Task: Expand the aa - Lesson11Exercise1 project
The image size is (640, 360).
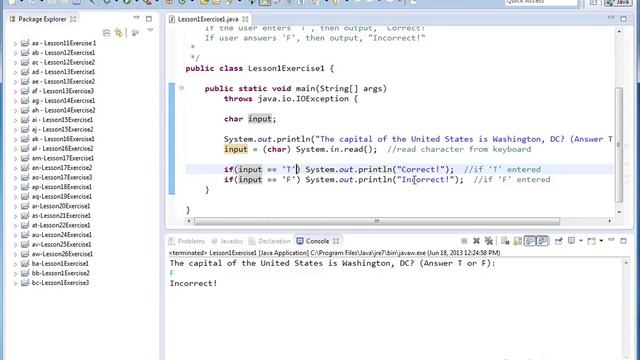Action: point(16,43)
